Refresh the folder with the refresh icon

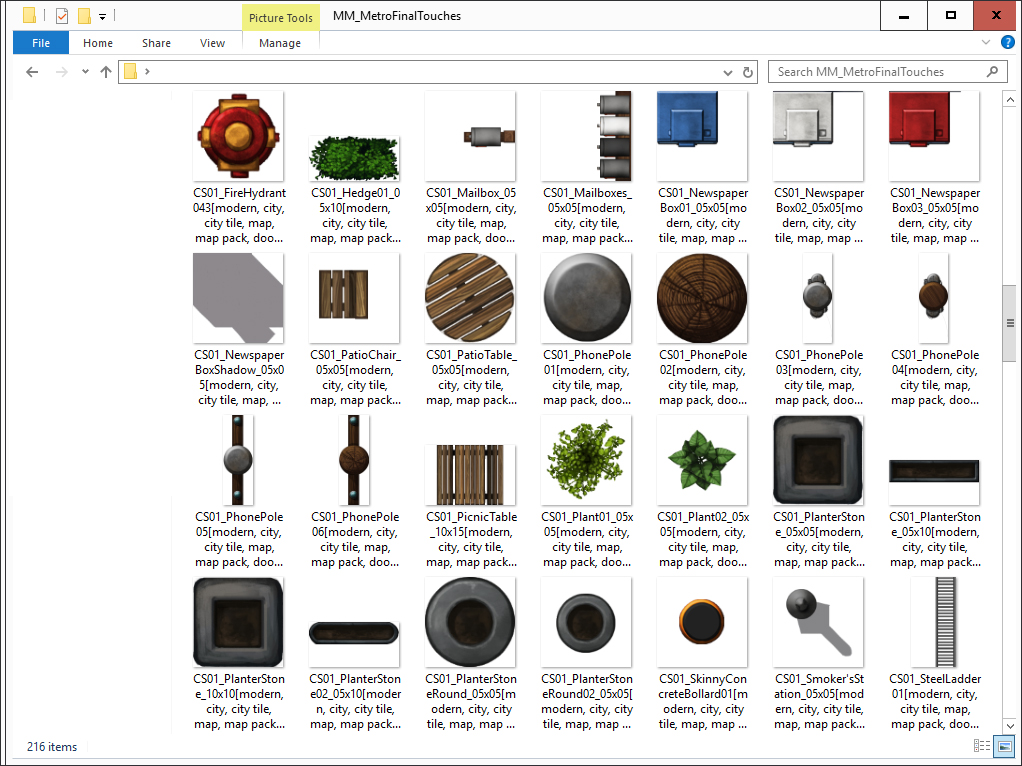point(748,72)
